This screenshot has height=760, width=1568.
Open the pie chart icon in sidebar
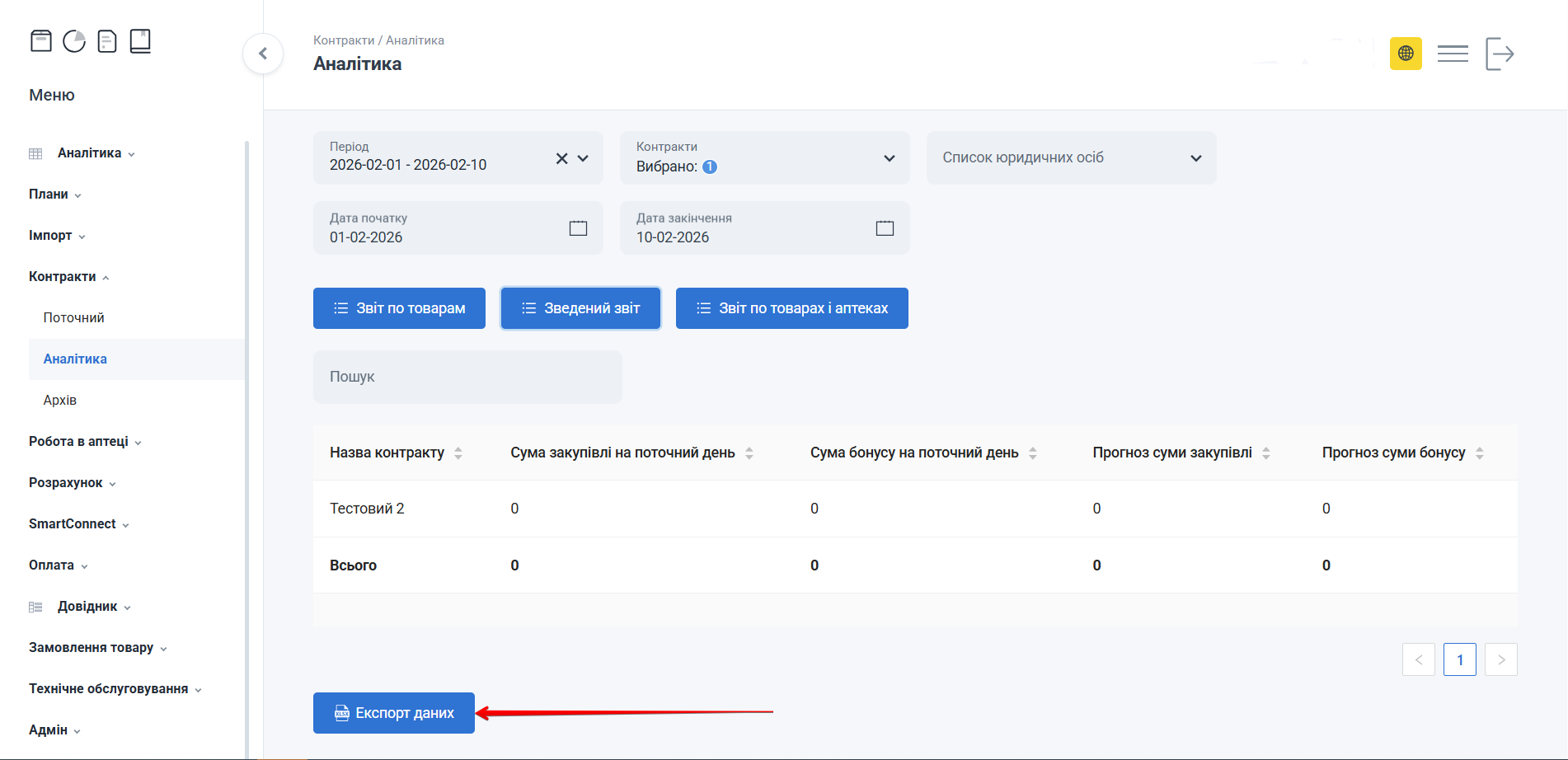tap(74, 41)
